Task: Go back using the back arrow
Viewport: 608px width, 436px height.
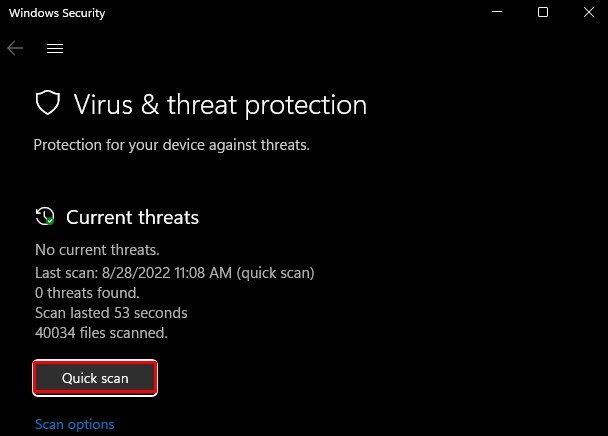Action: (x=15, y=48)
